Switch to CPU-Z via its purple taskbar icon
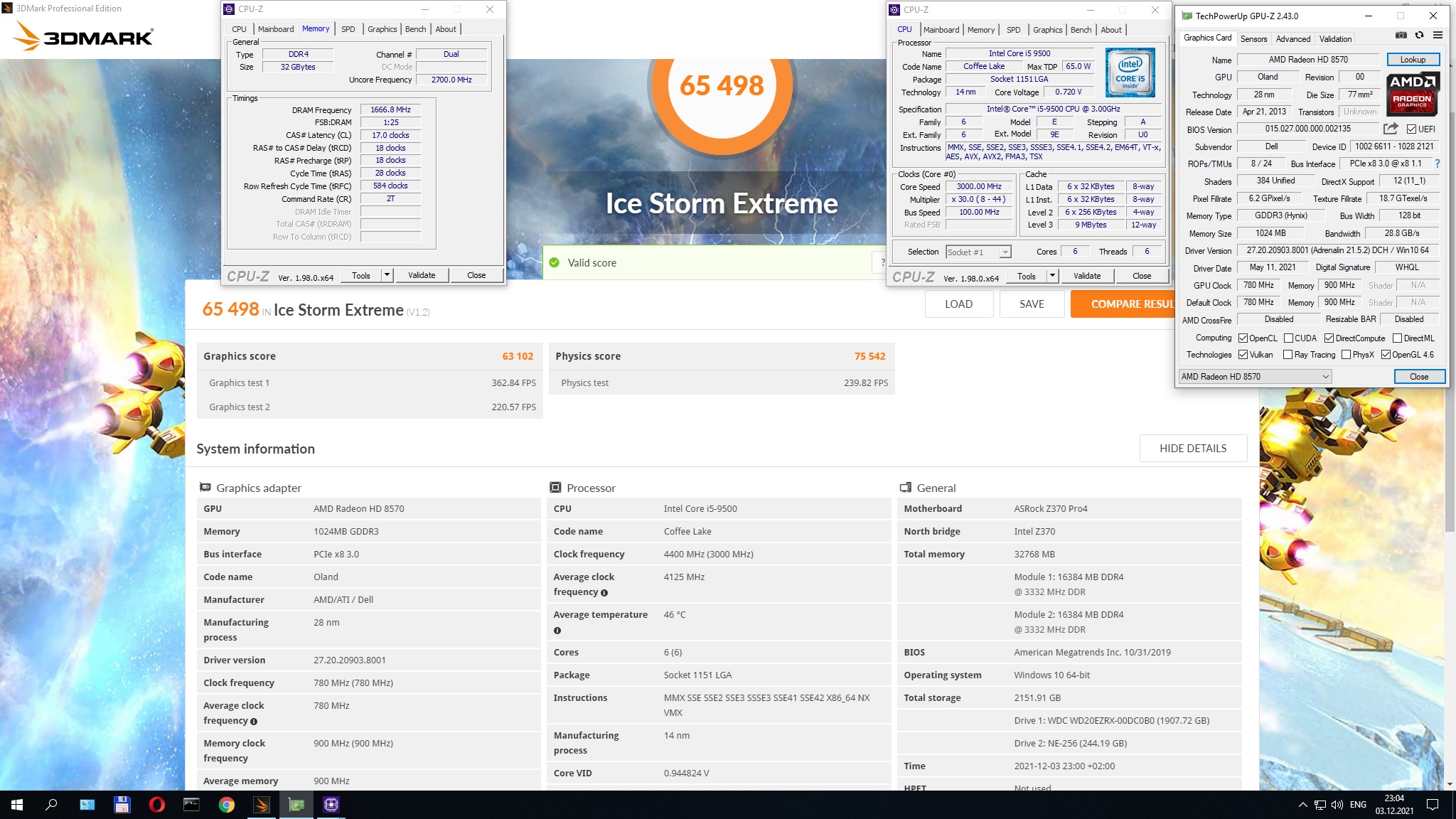The width and height of the screenshot is (1456, 819). (331, 805)
